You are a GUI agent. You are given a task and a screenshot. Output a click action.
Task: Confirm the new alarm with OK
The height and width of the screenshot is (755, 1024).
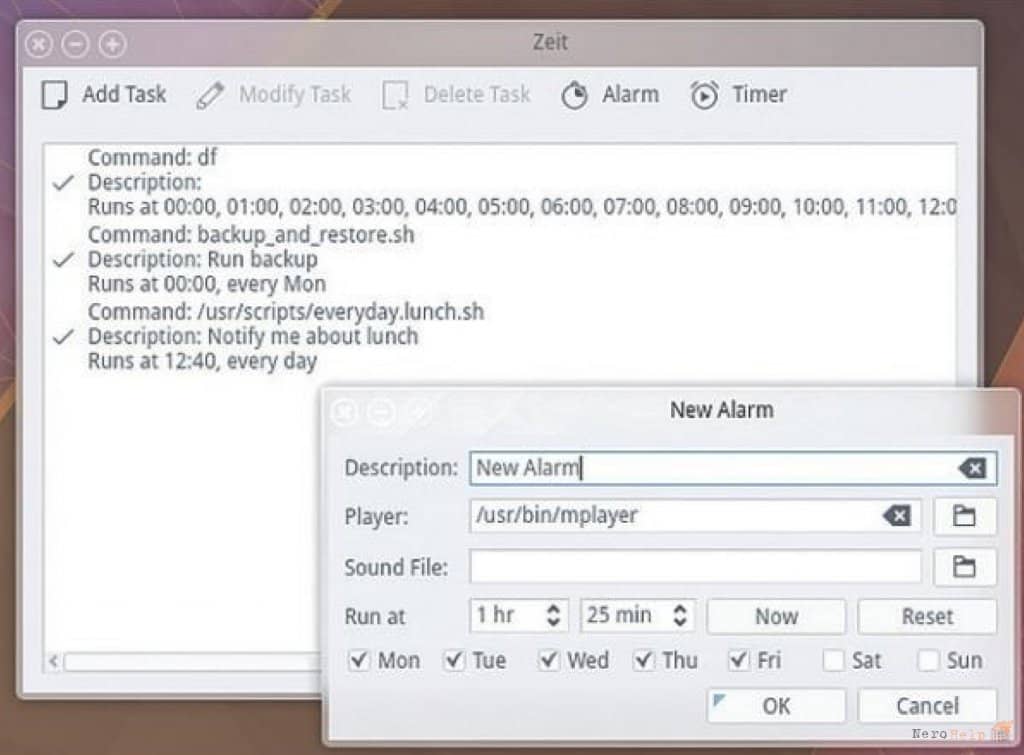(776, 706)
